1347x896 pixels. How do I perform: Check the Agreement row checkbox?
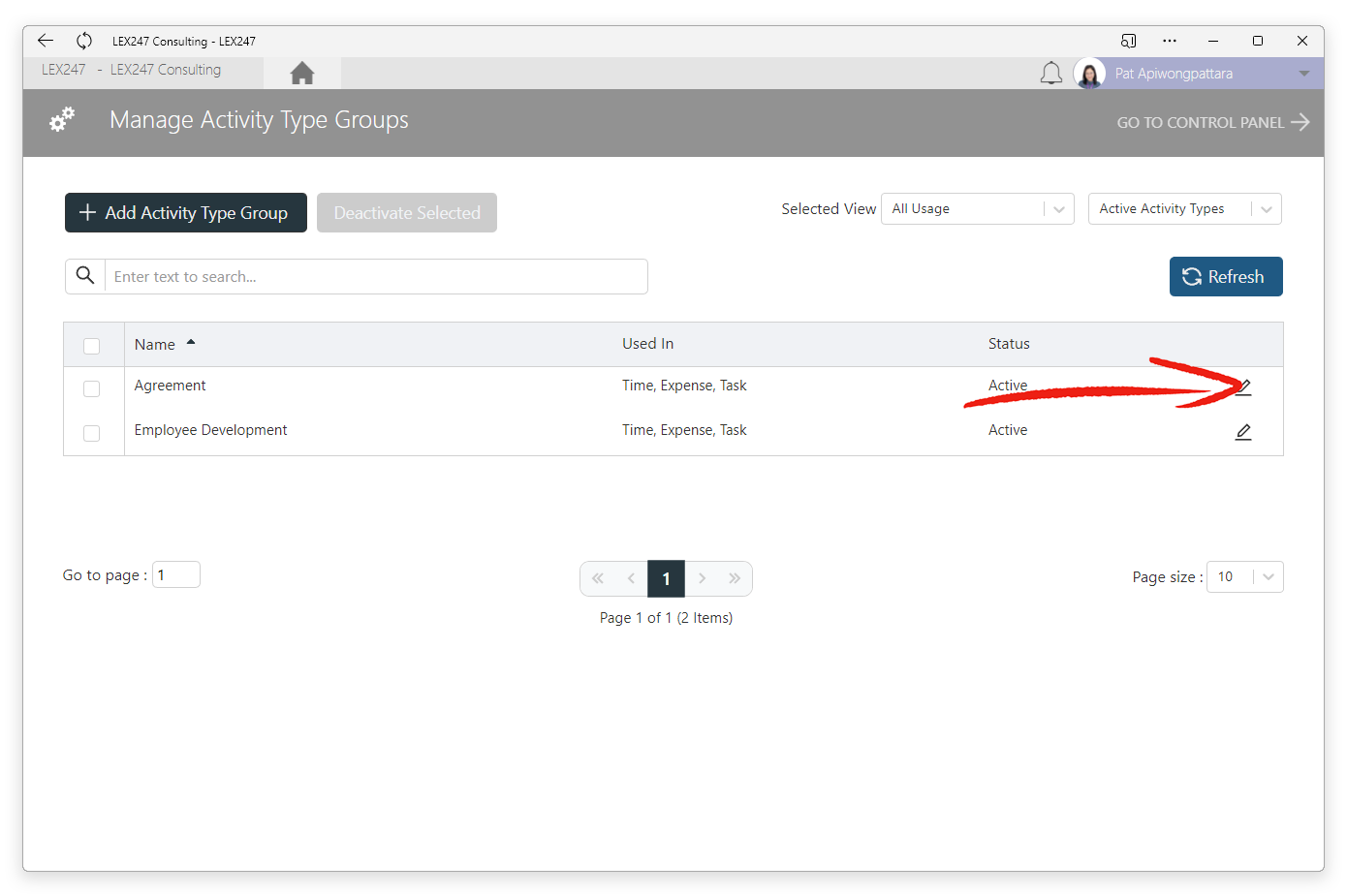[92, 388]
